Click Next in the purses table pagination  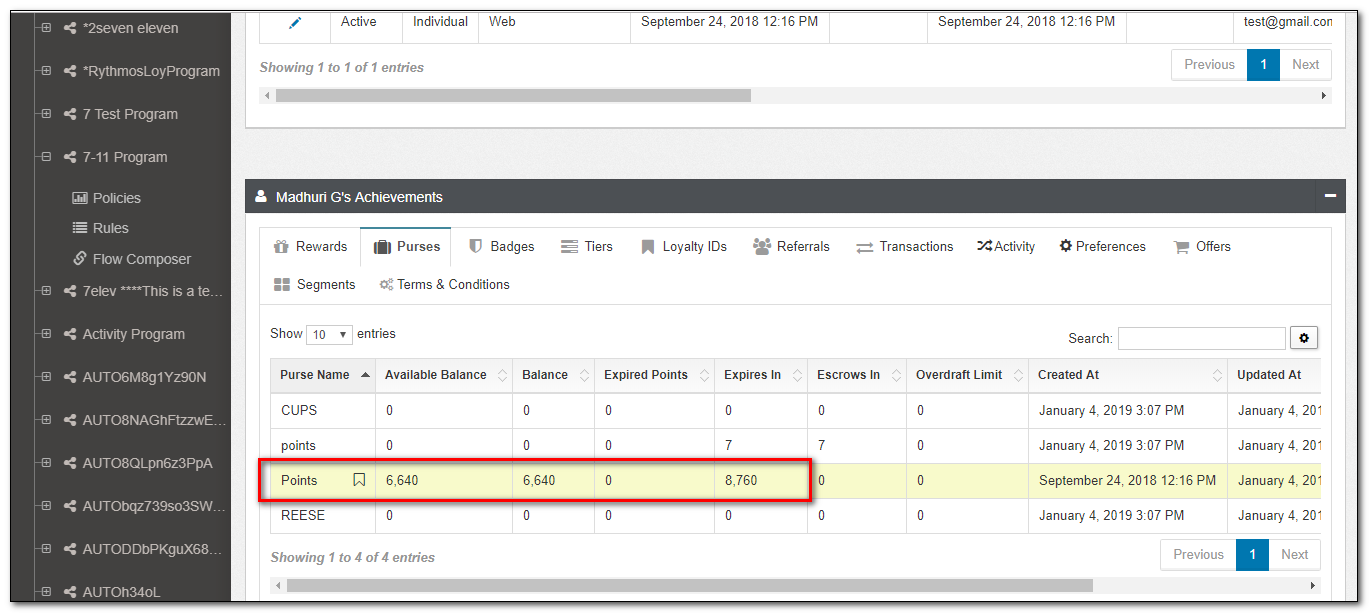coord(1294,555)
